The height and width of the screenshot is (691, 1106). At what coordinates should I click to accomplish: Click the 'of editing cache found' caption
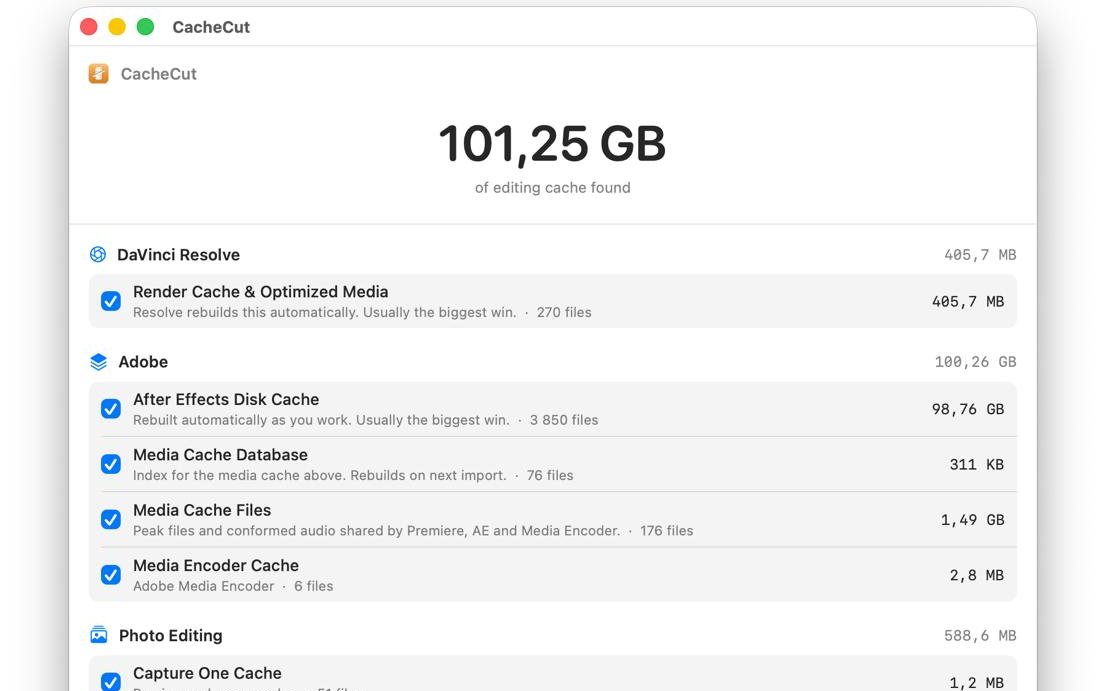[x=552, y=188]
